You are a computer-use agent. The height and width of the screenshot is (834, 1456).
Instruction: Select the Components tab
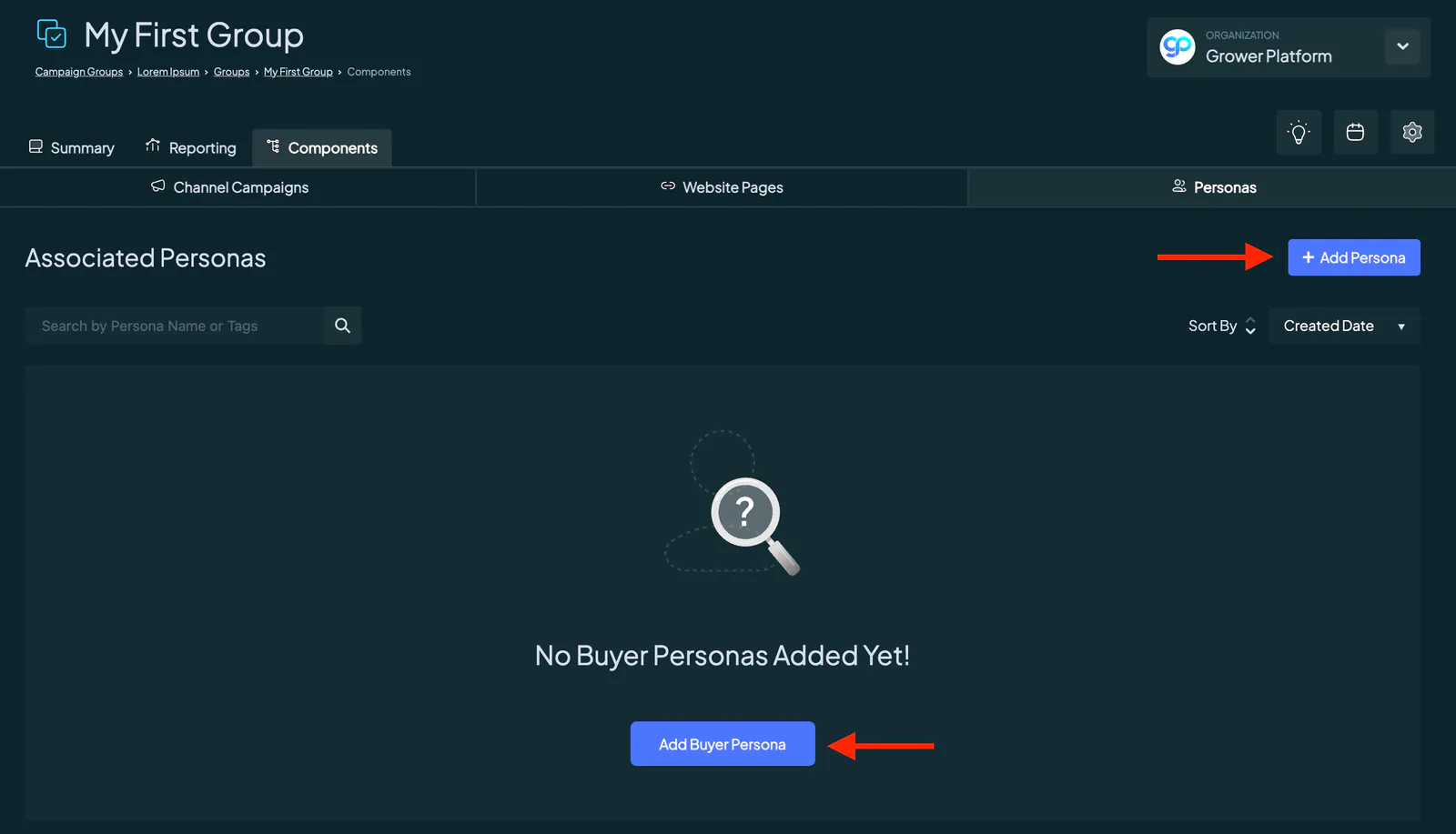click(322, 147)
